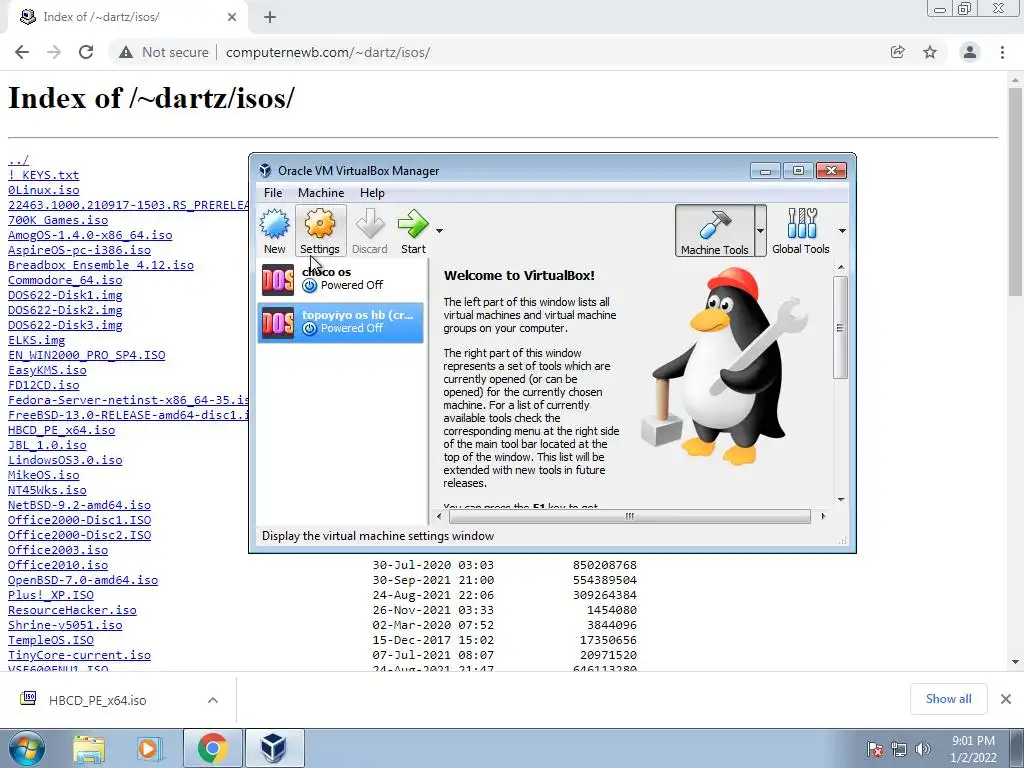Click scroll-up arrow in welcome pane
The height and width of the screenshot is (768, 1024).
click(x=840, y=268)
